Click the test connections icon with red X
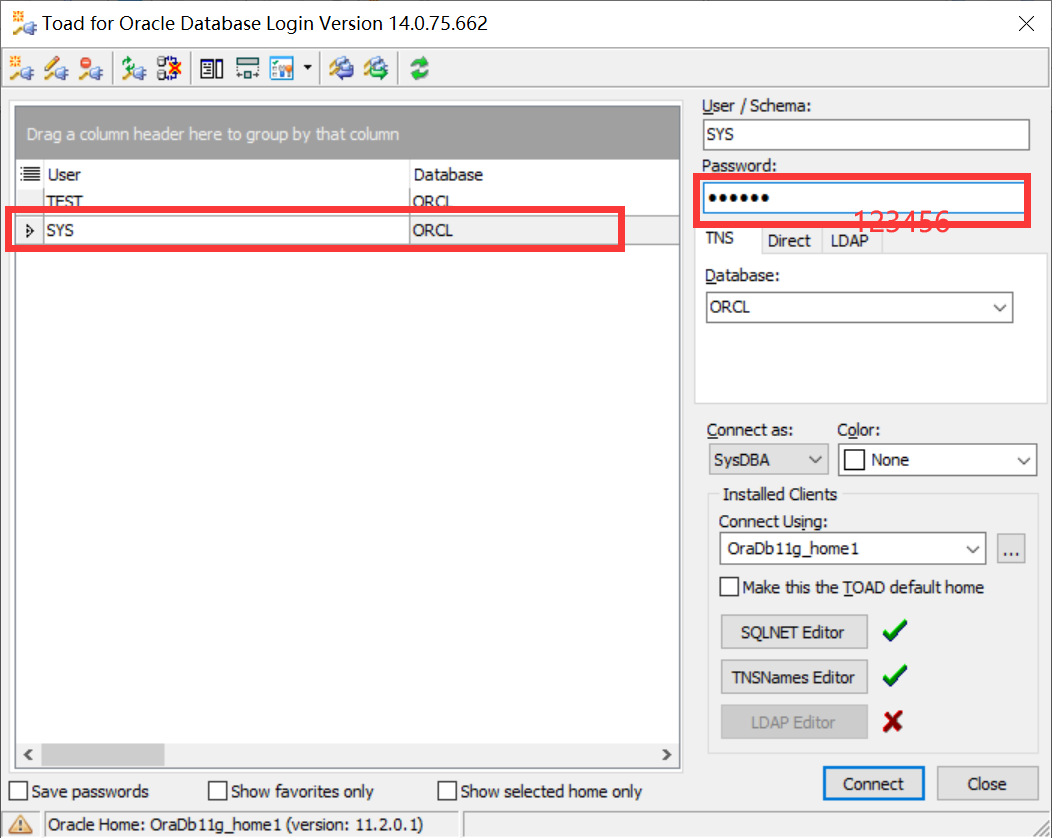Viewport: 1052px width, 838px height. (x=169, y=68)
